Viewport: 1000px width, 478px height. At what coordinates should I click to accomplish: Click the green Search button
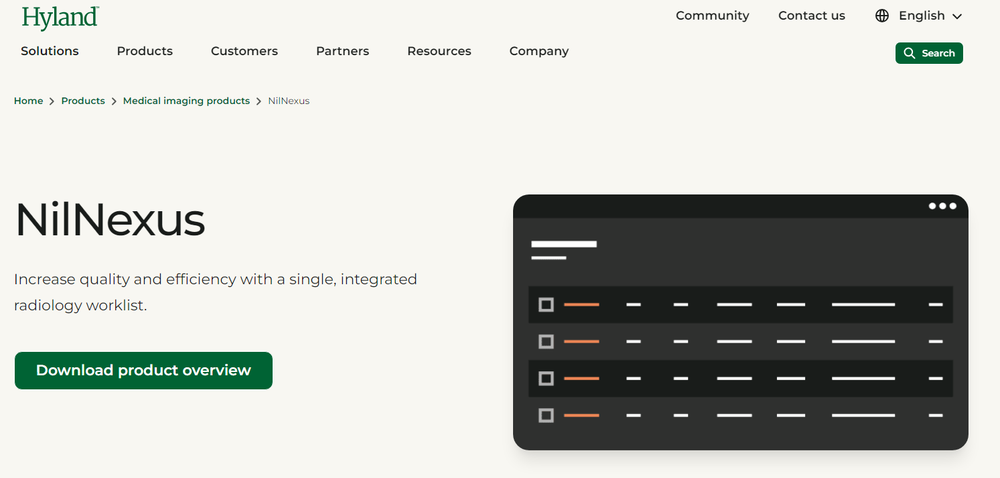[x=929, y=53]
